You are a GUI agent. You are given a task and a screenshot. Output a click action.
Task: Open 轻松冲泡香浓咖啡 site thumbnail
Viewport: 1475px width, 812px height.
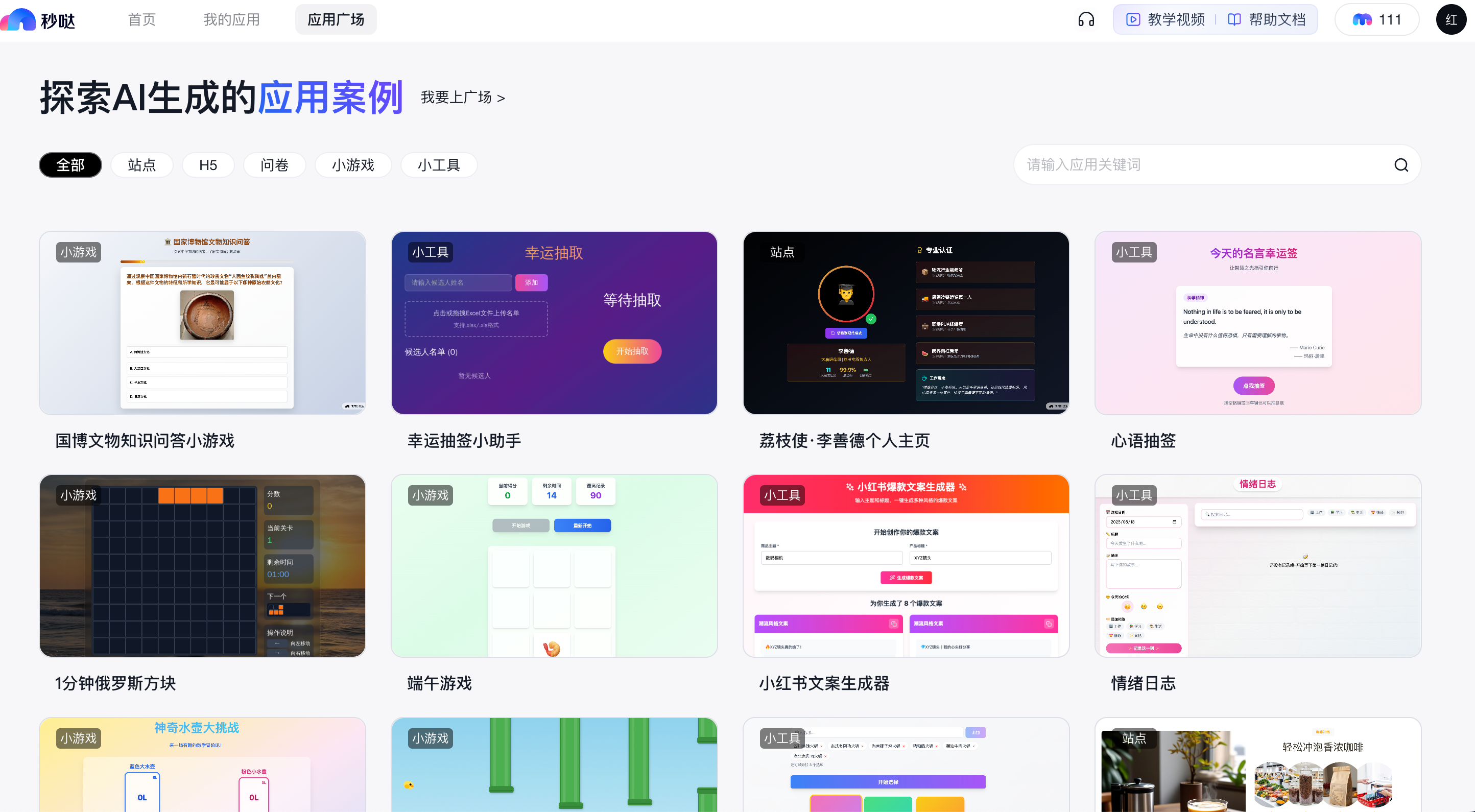pyautogui.click(x=1257, y=765)
